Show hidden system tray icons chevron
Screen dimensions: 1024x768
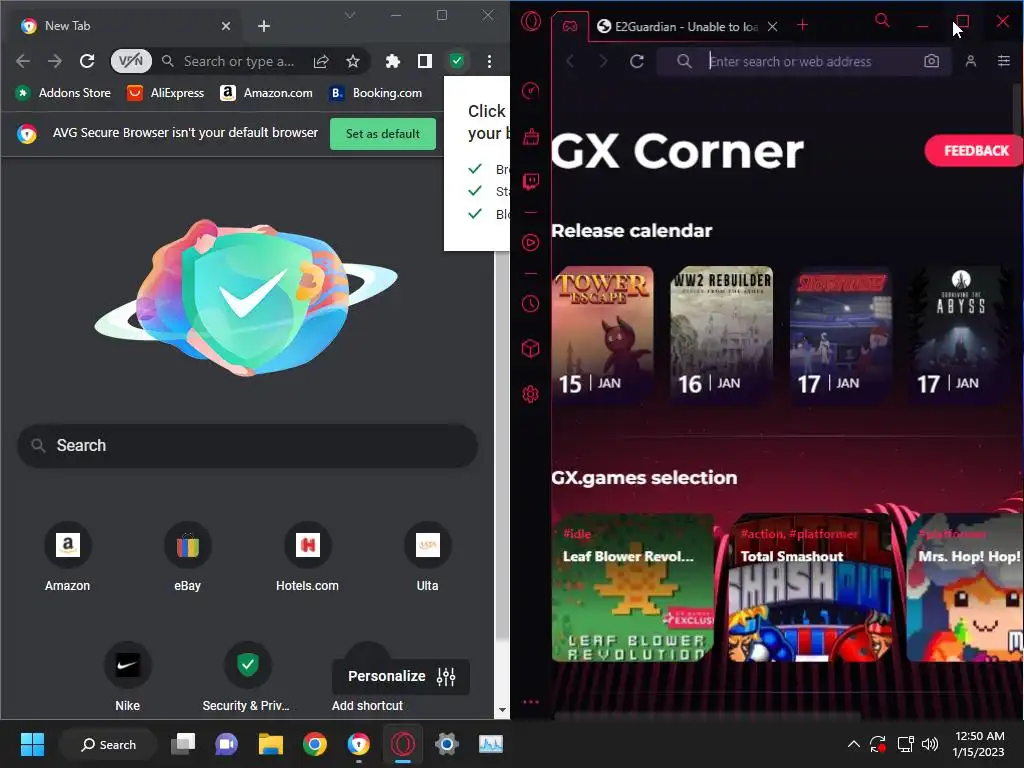(x=853, y=744)
